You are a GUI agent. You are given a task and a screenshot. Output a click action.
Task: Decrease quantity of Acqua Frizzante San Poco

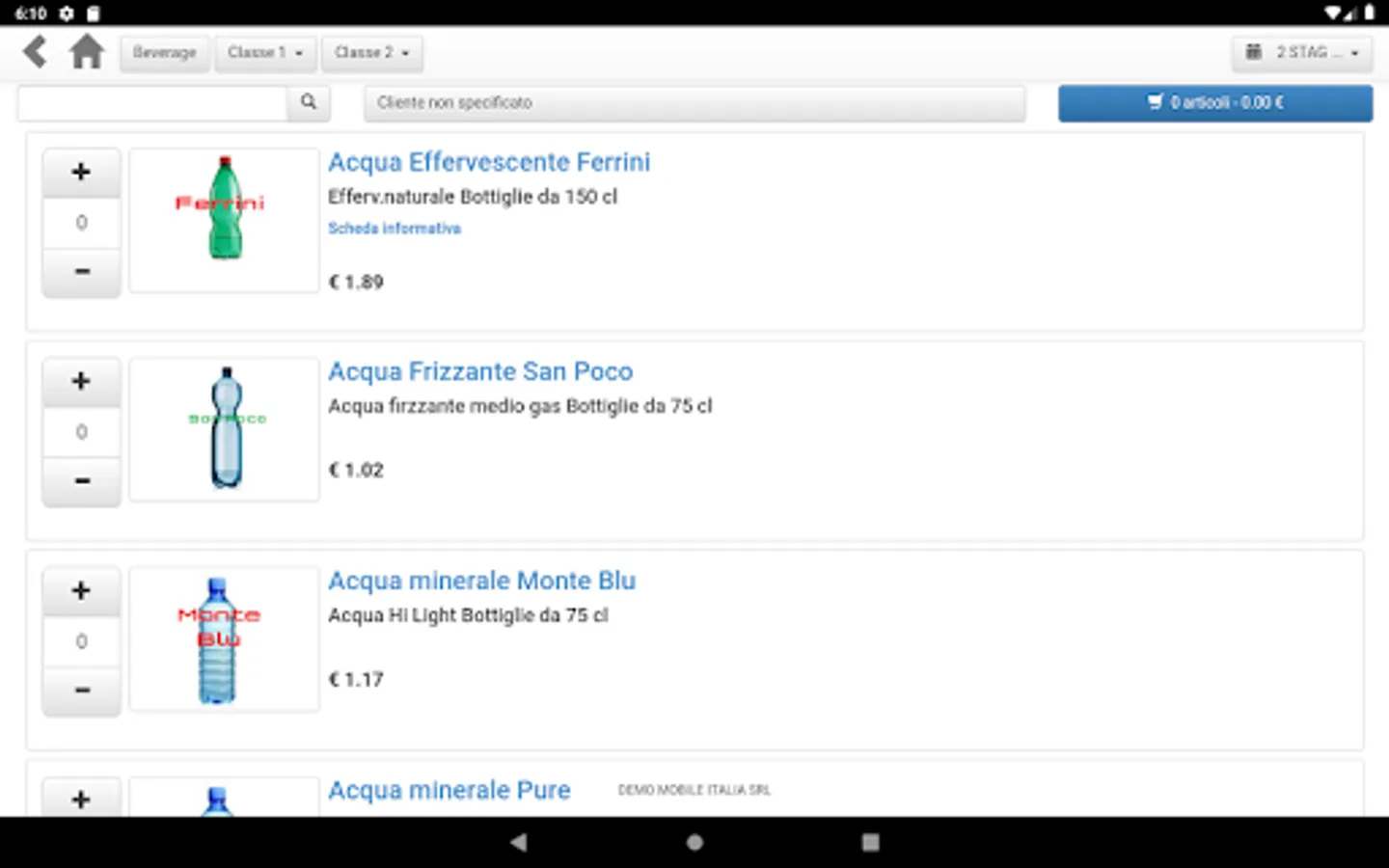tap(81, 481)
